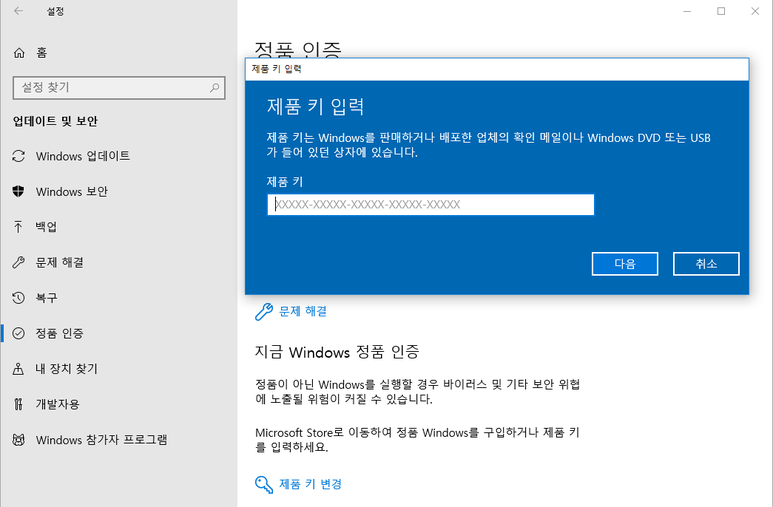The width and height of the screenshot is (773, 507).
Task: Click the 내 장치 찾기 person icon
Action: pyautogui.click(x=18, y=369)
